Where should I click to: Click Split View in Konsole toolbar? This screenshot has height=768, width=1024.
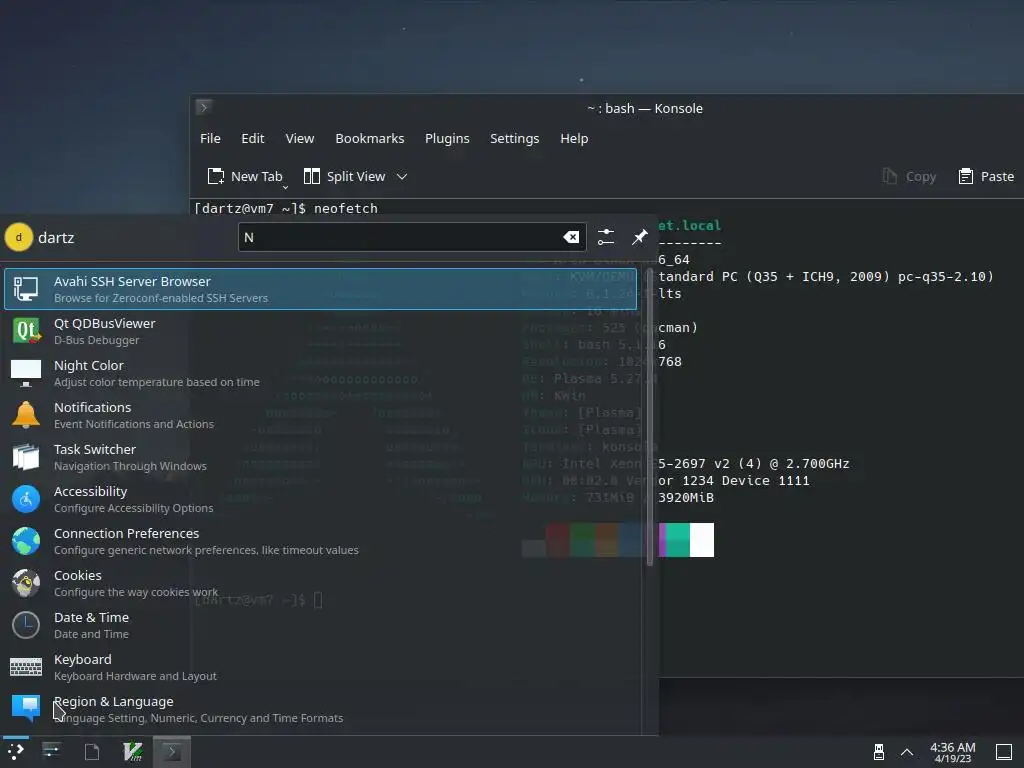coord(345,176)
